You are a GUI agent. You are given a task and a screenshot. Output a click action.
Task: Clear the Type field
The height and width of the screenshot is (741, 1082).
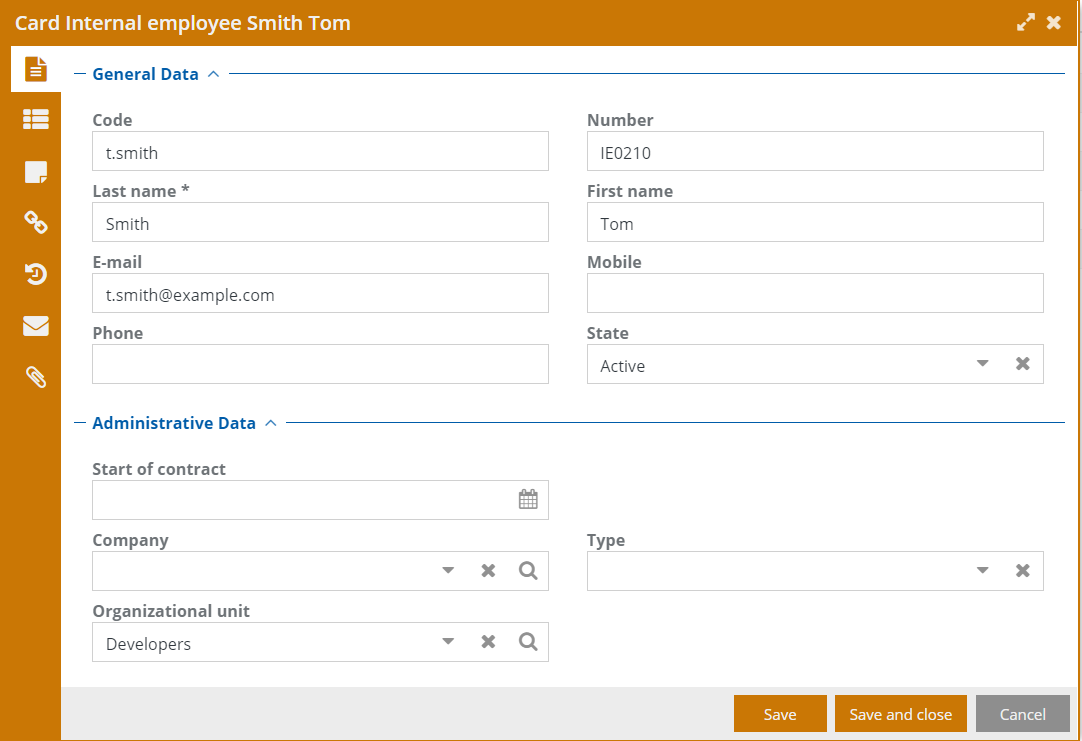point(1023,571)
